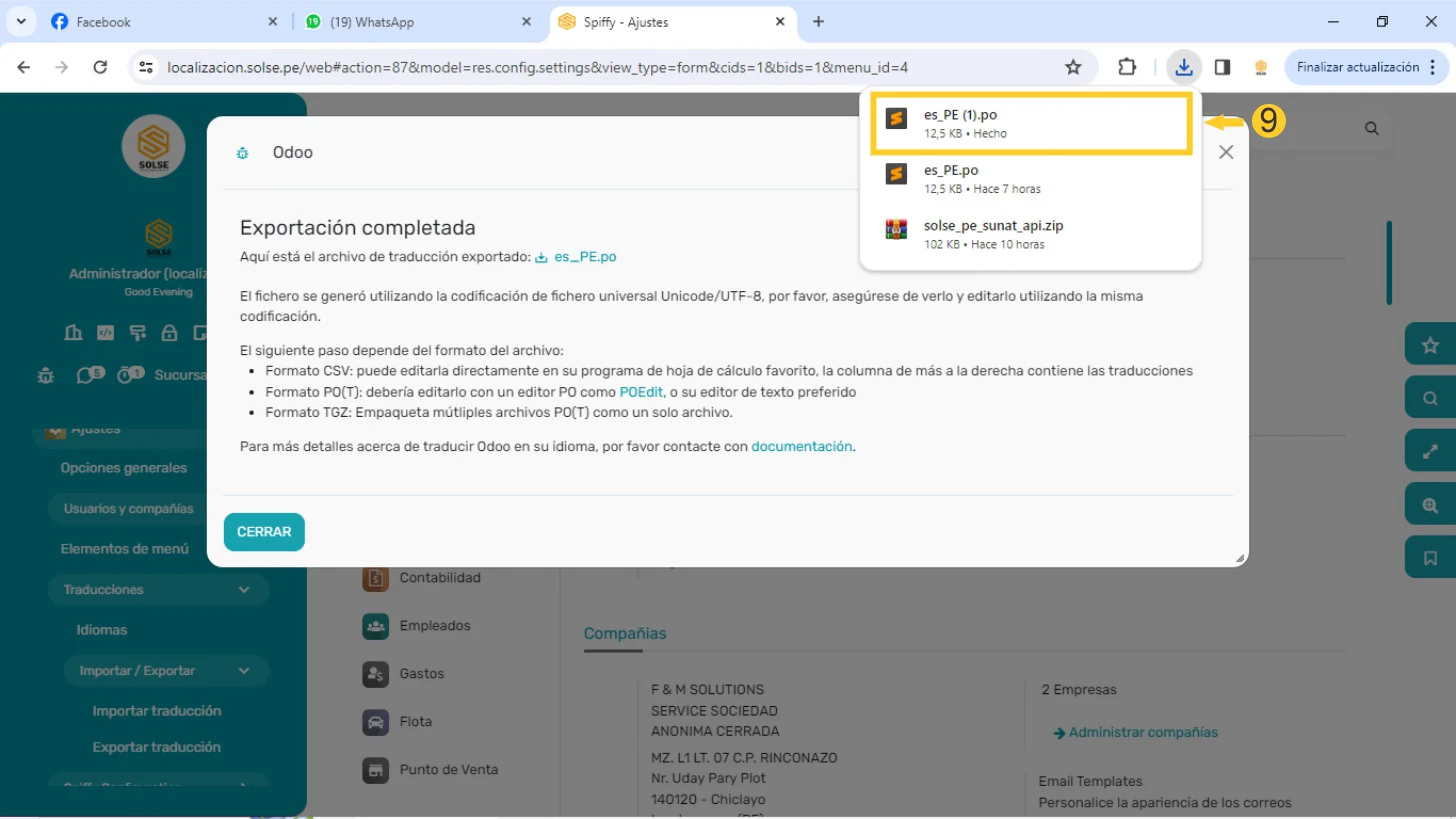
Task: Click the padlock icon in sidebar
Action: tap(169, 333)
